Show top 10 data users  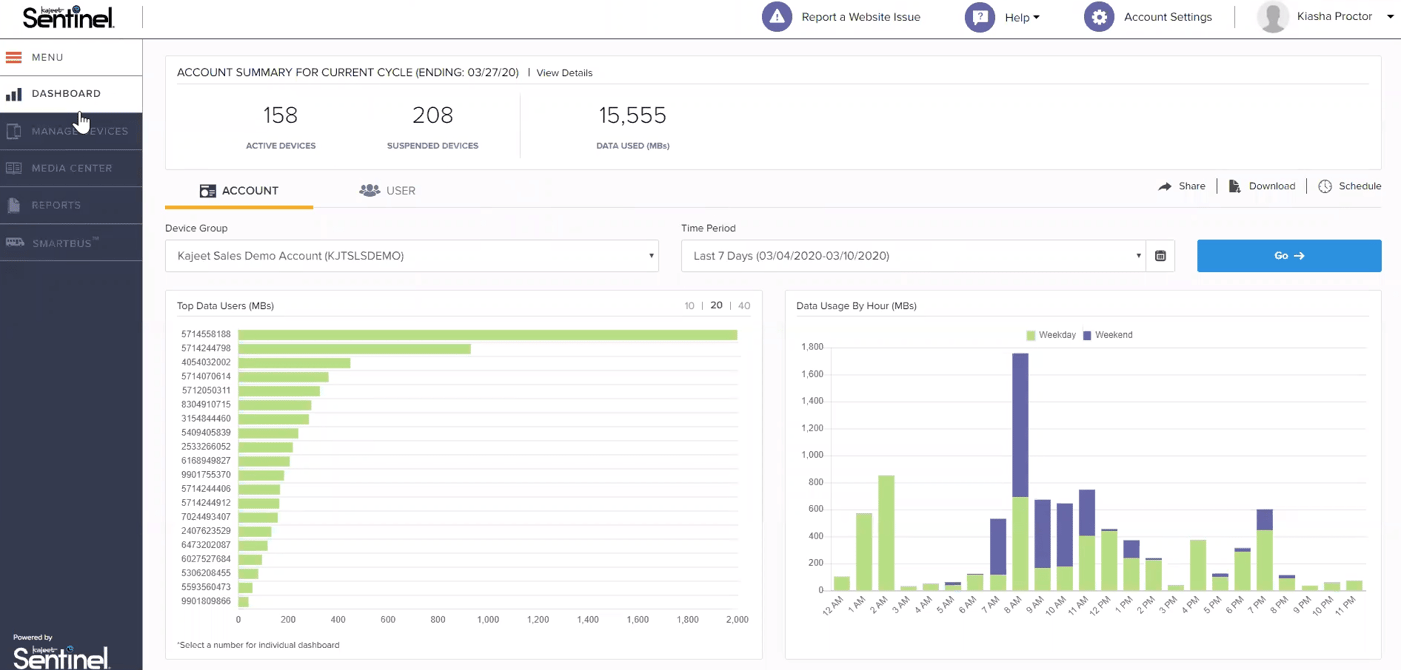(689, 306)
